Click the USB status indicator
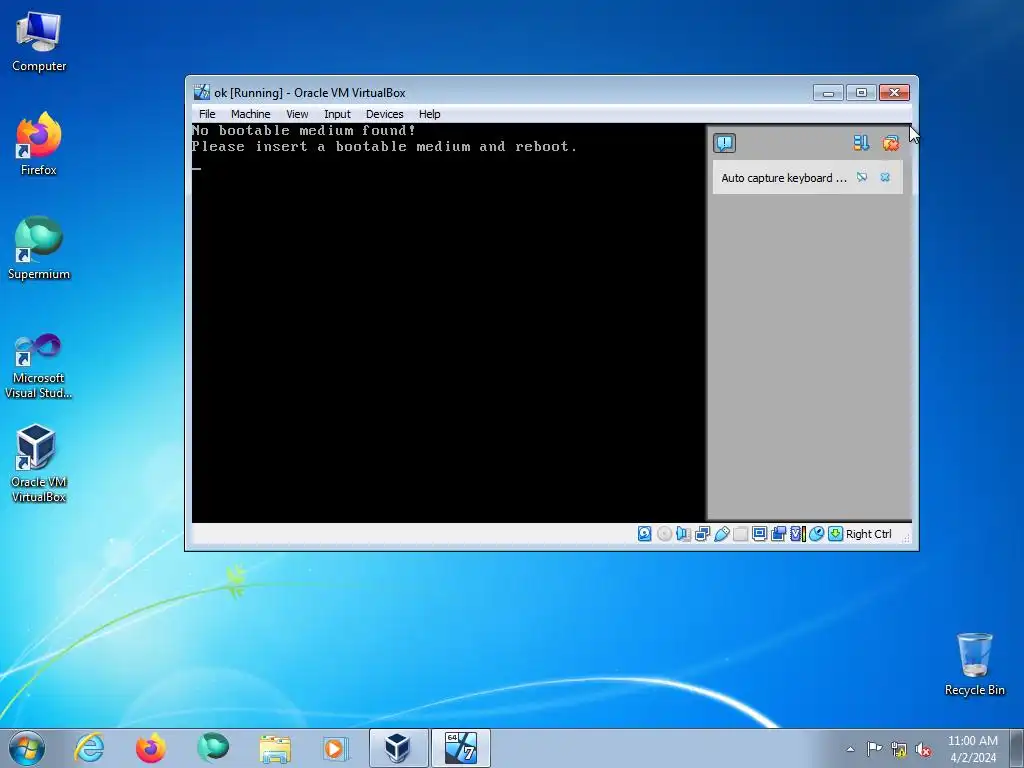Screen dimensions: 1024x768 tap(722, 534)
